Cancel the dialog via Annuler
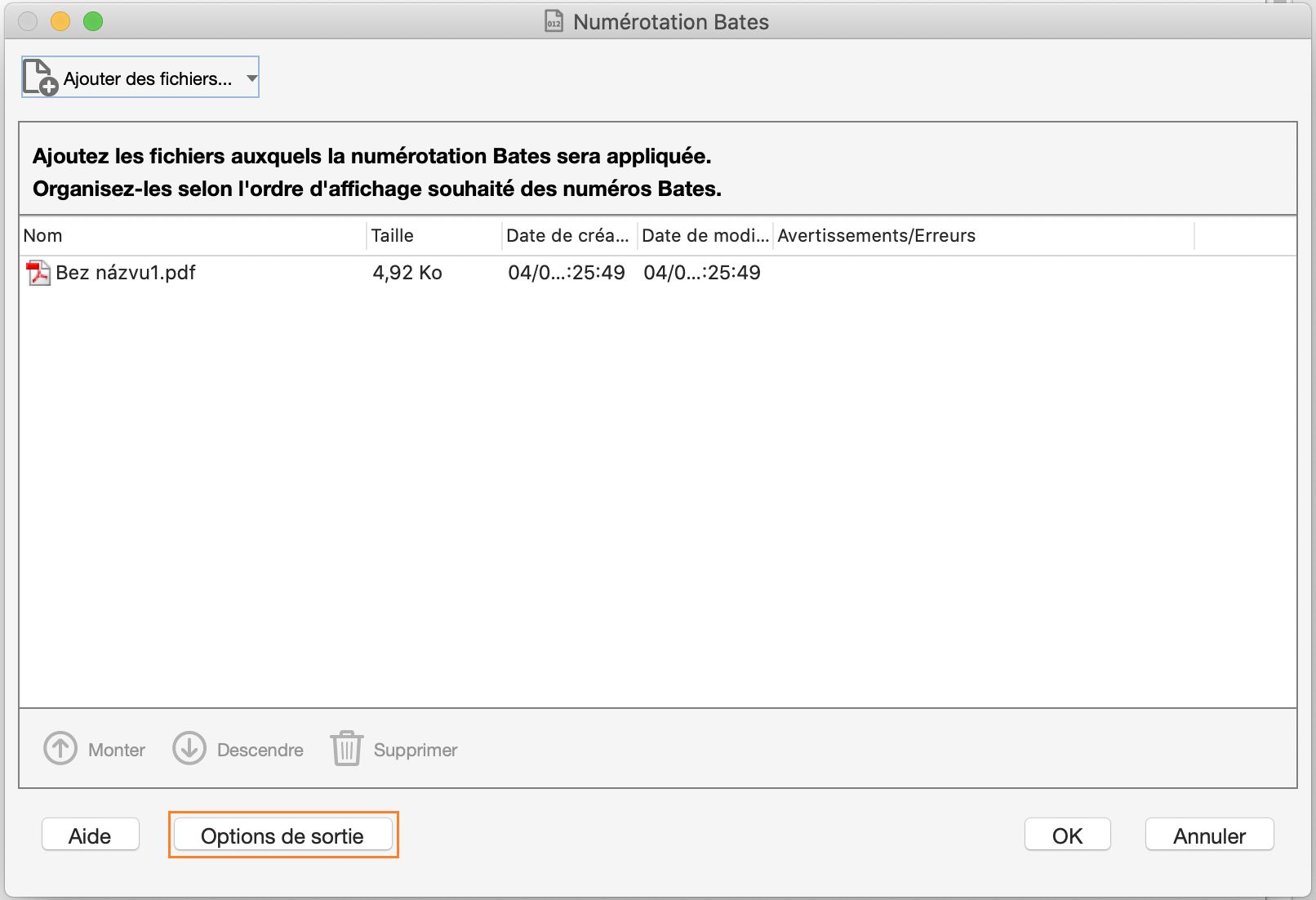Screen dimensions: 1316x900 click(1209, 835)
